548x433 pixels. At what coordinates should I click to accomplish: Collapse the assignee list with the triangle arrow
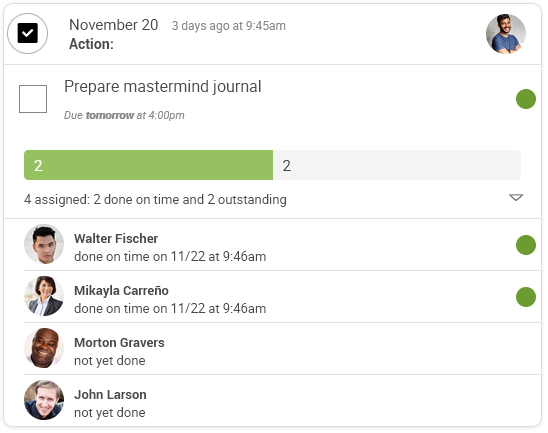(x=516, y=197)
